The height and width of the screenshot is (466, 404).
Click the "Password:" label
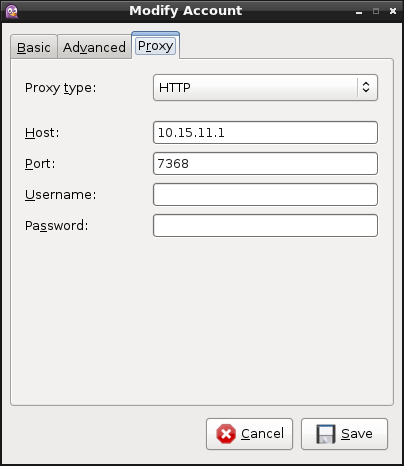(57, 226)
